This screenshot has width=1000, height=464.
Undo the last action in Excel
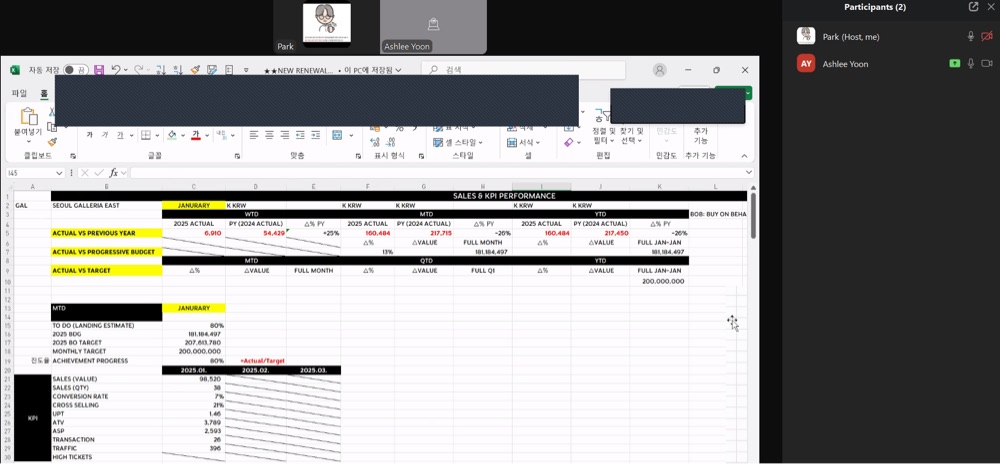115,69
